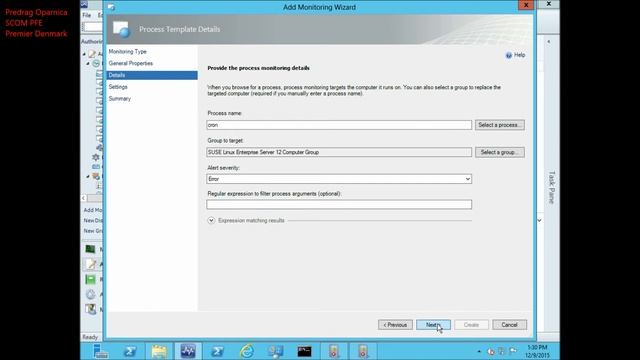Open File Explorer from the taskbar
The image size is (640, 360).
point(159,351)
